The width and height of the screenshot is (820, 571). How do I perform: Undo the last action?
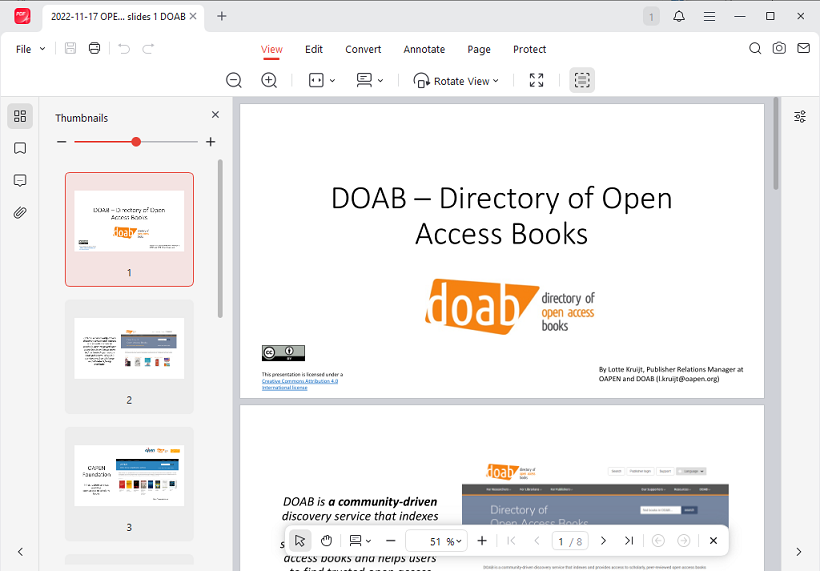[x=124, y=49]
